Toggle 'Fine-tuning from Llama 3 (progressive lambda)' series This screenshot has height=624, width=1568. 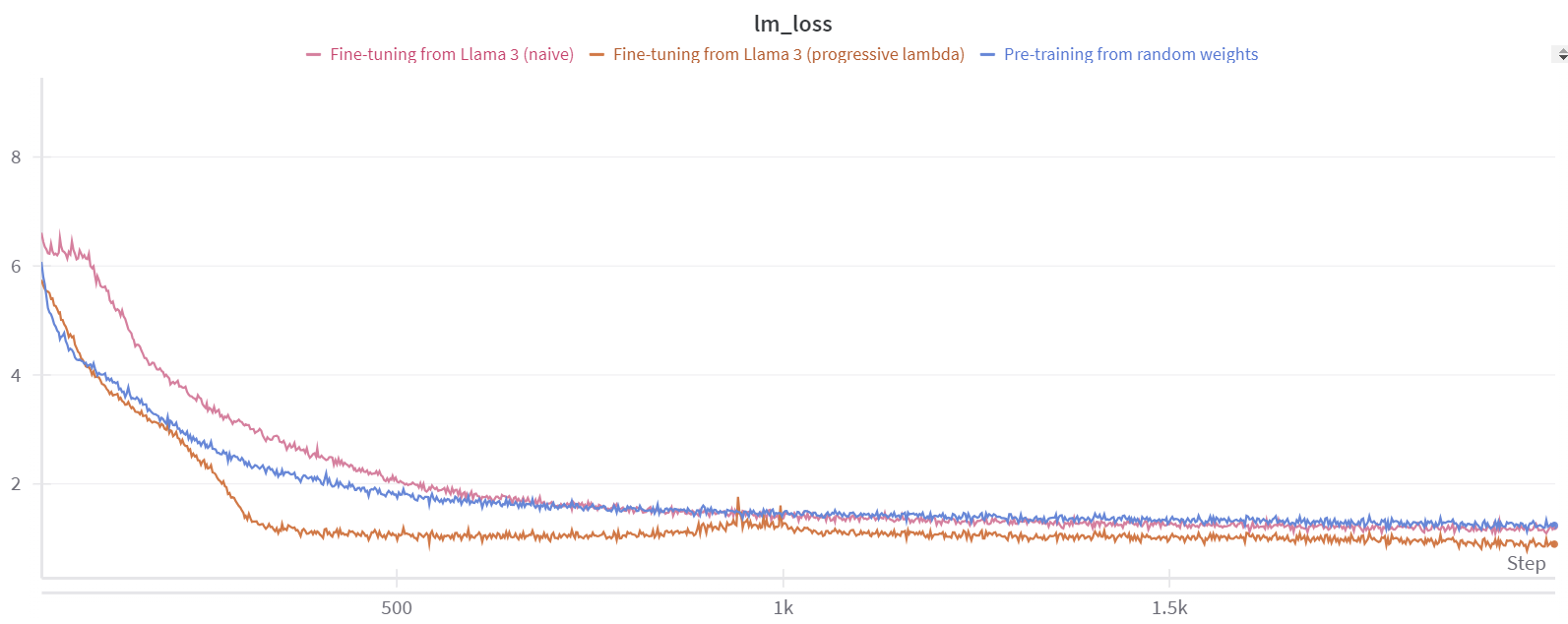(787, 55)
